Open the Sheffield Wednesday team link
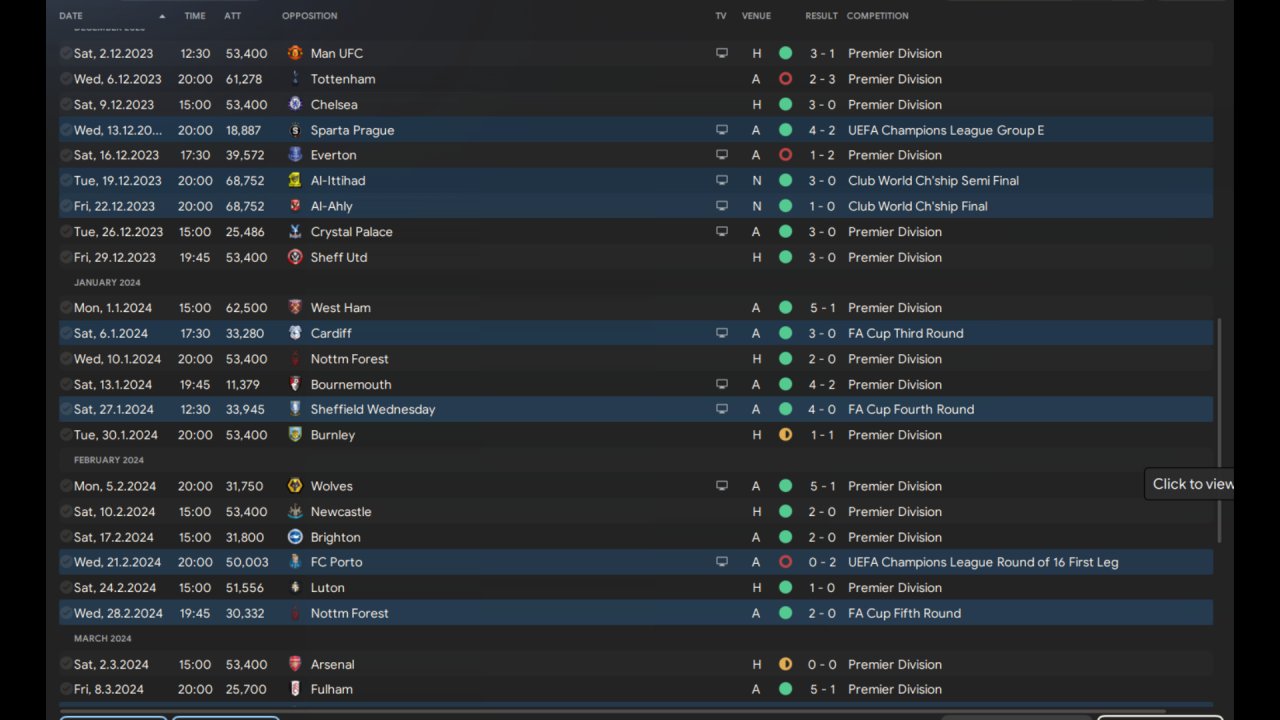This screenshot has height=720, width=1280. 373,409
